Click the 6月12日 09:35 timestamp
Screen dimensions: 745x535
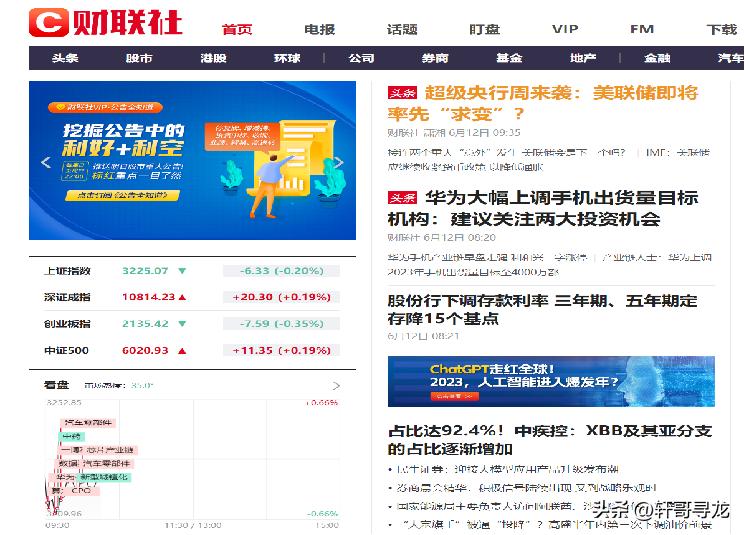point(484,133)
